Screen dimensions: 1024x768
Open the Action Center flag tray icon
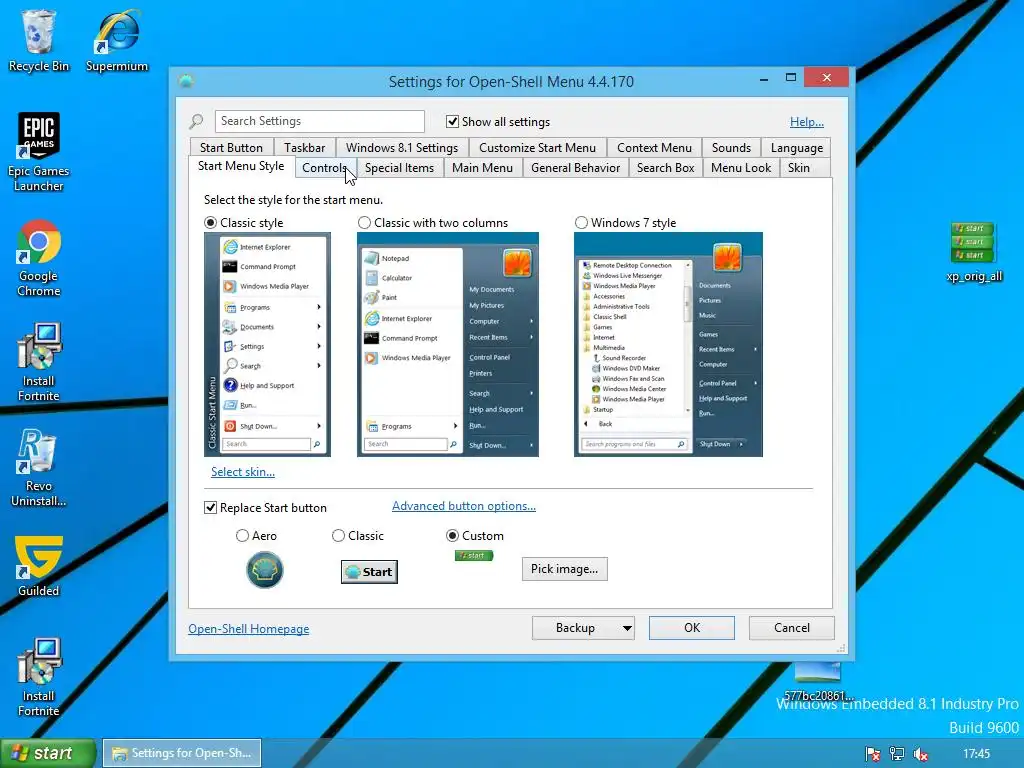pos(872,754)
